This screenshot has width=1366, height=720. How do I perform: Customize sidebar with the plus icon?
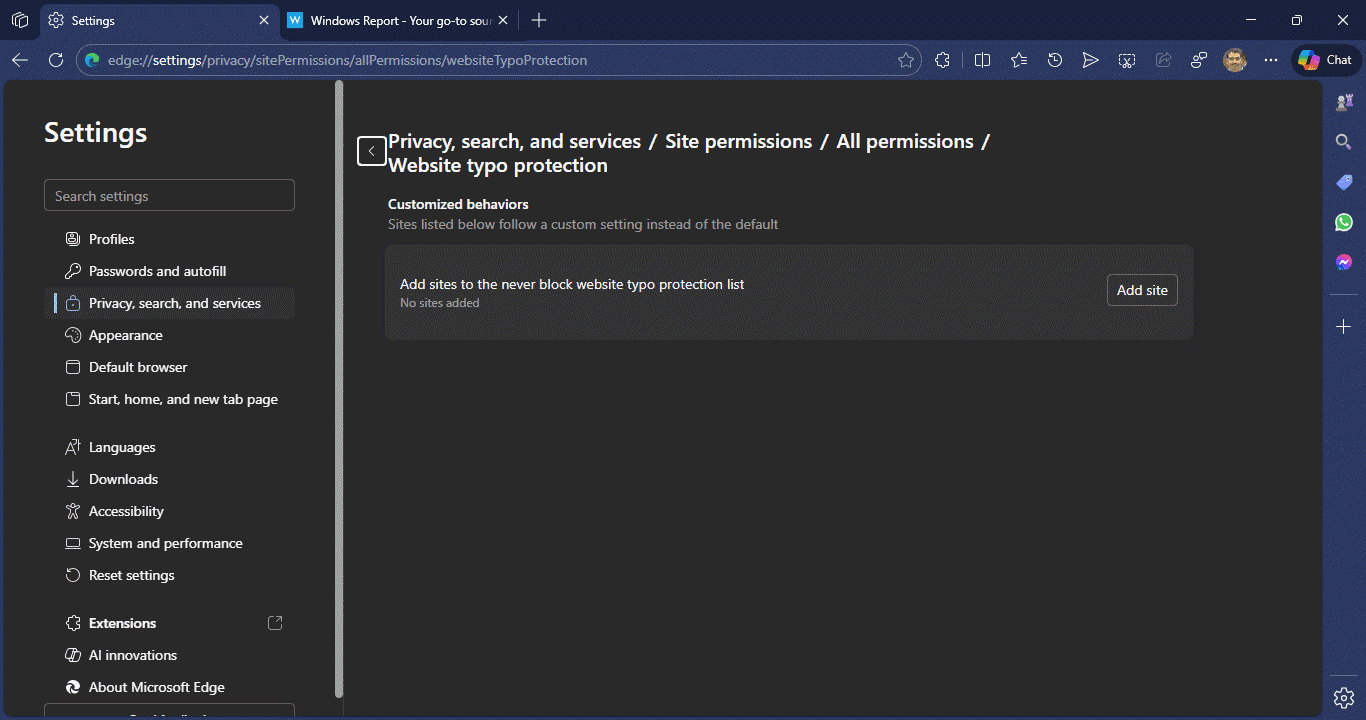tap(1344, 327)
